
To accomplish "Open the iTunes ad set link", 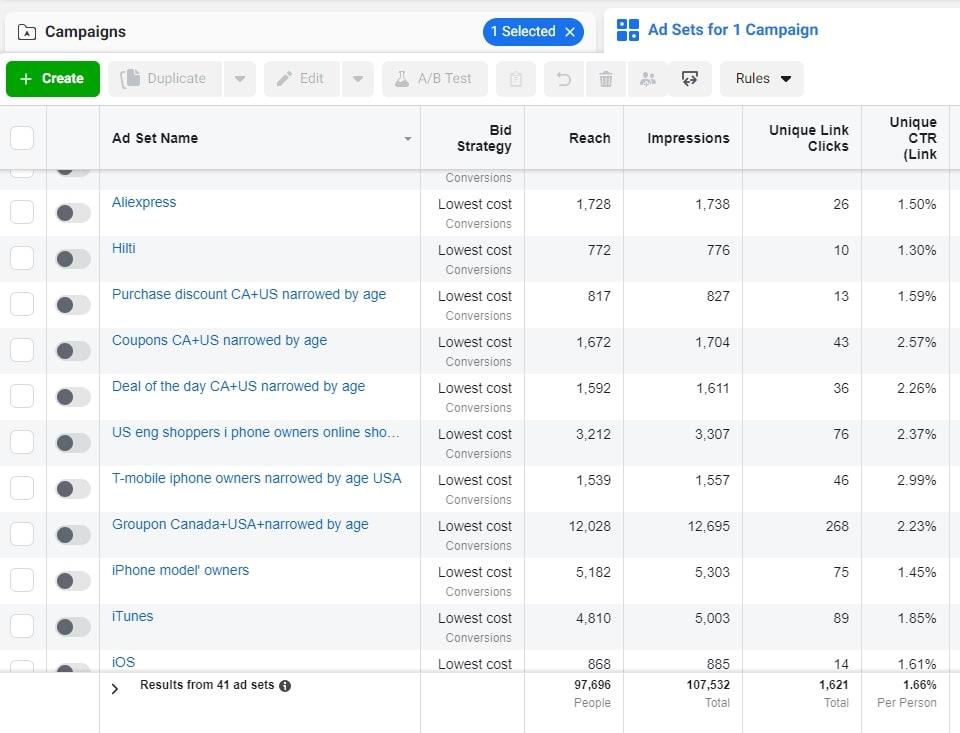I will coord(132,616).
